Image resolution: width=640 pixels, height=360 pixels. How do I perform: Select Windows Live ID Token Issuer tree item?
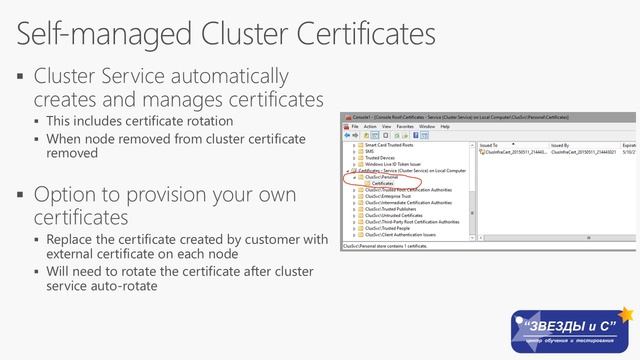click(393, 164)
